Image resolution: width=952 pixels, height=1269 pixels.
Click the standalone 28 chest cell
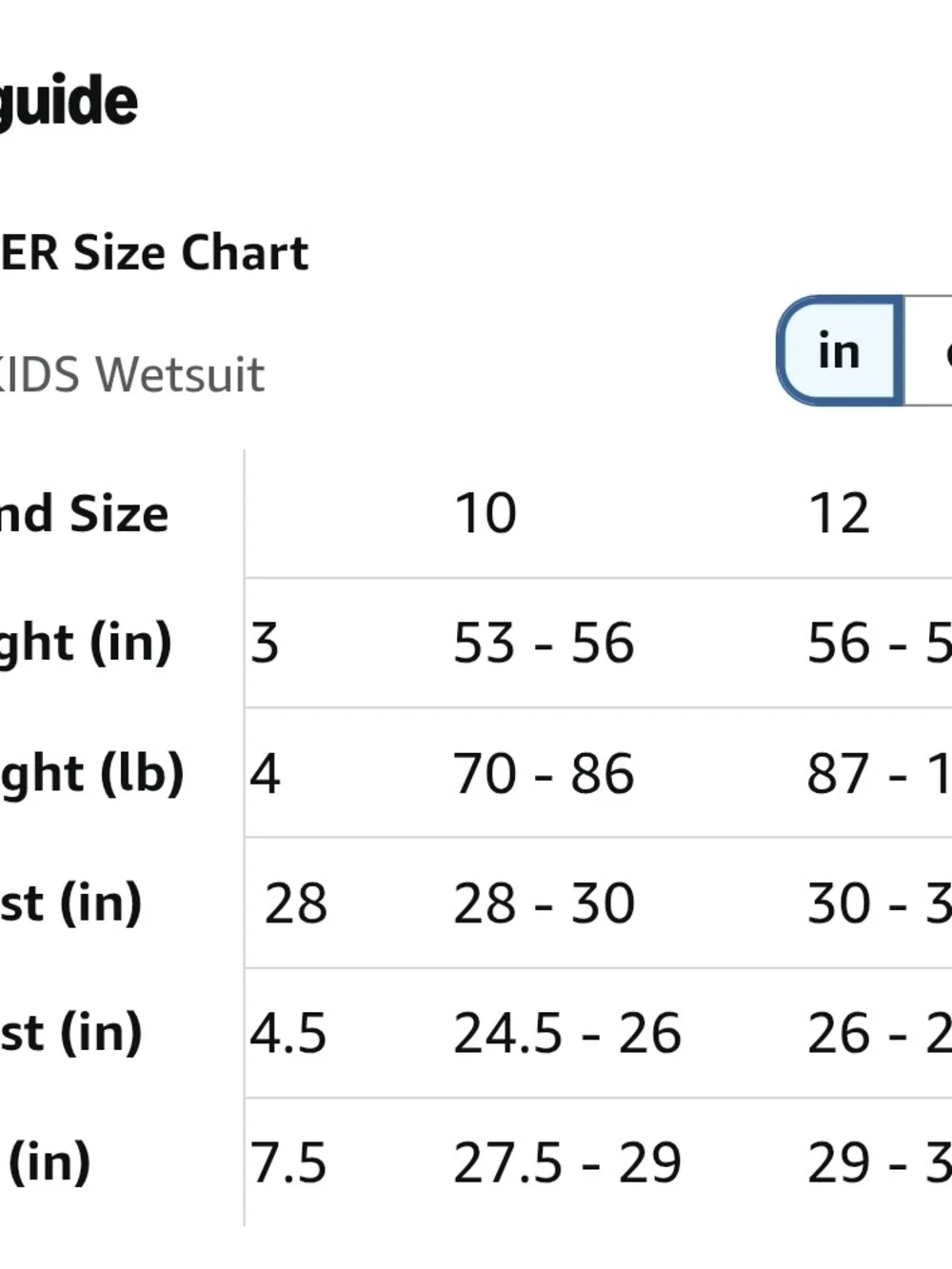point(296,903)
